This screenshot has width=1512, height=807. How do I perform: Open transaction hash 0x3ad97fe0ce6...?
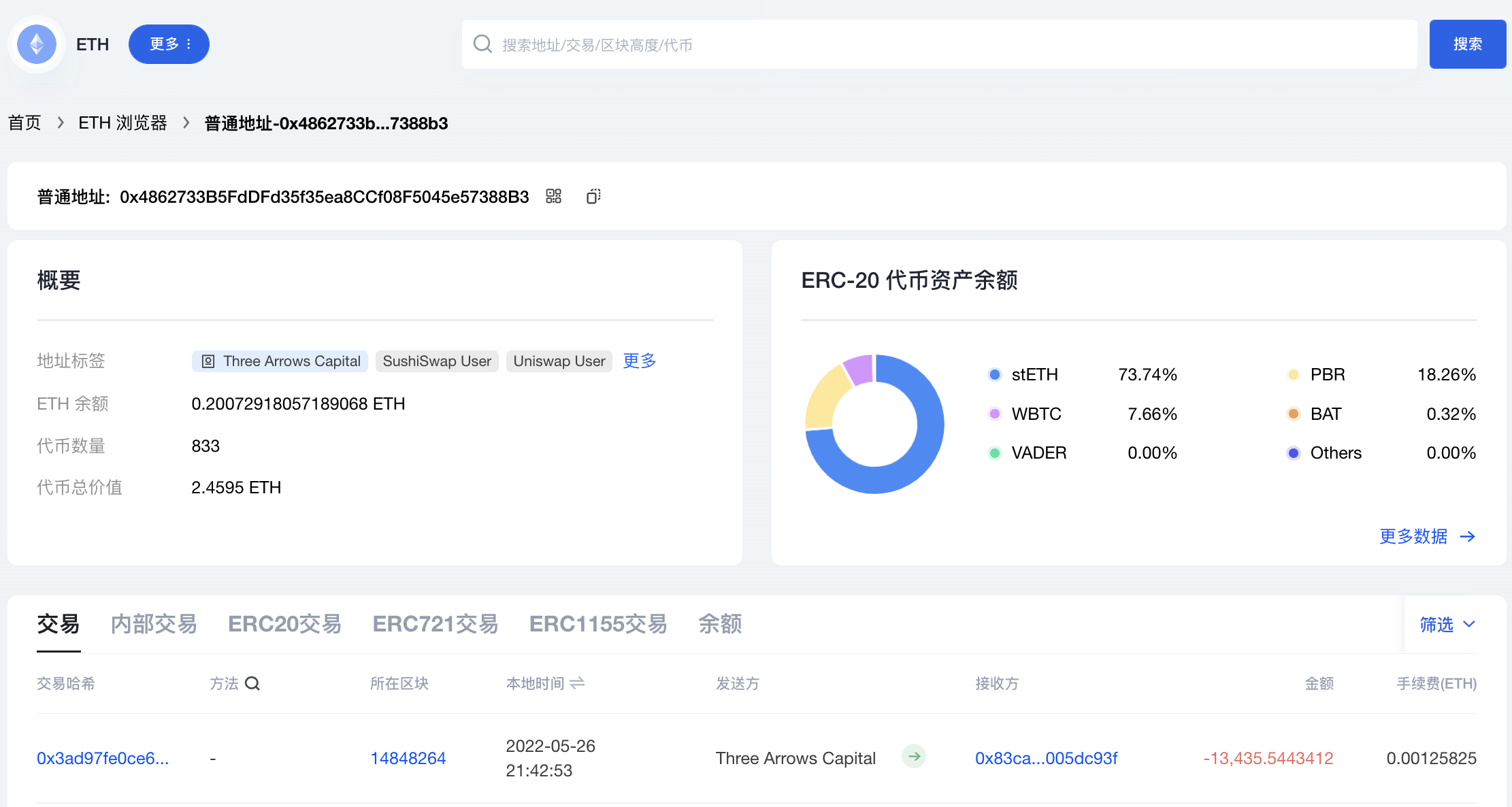103,759
